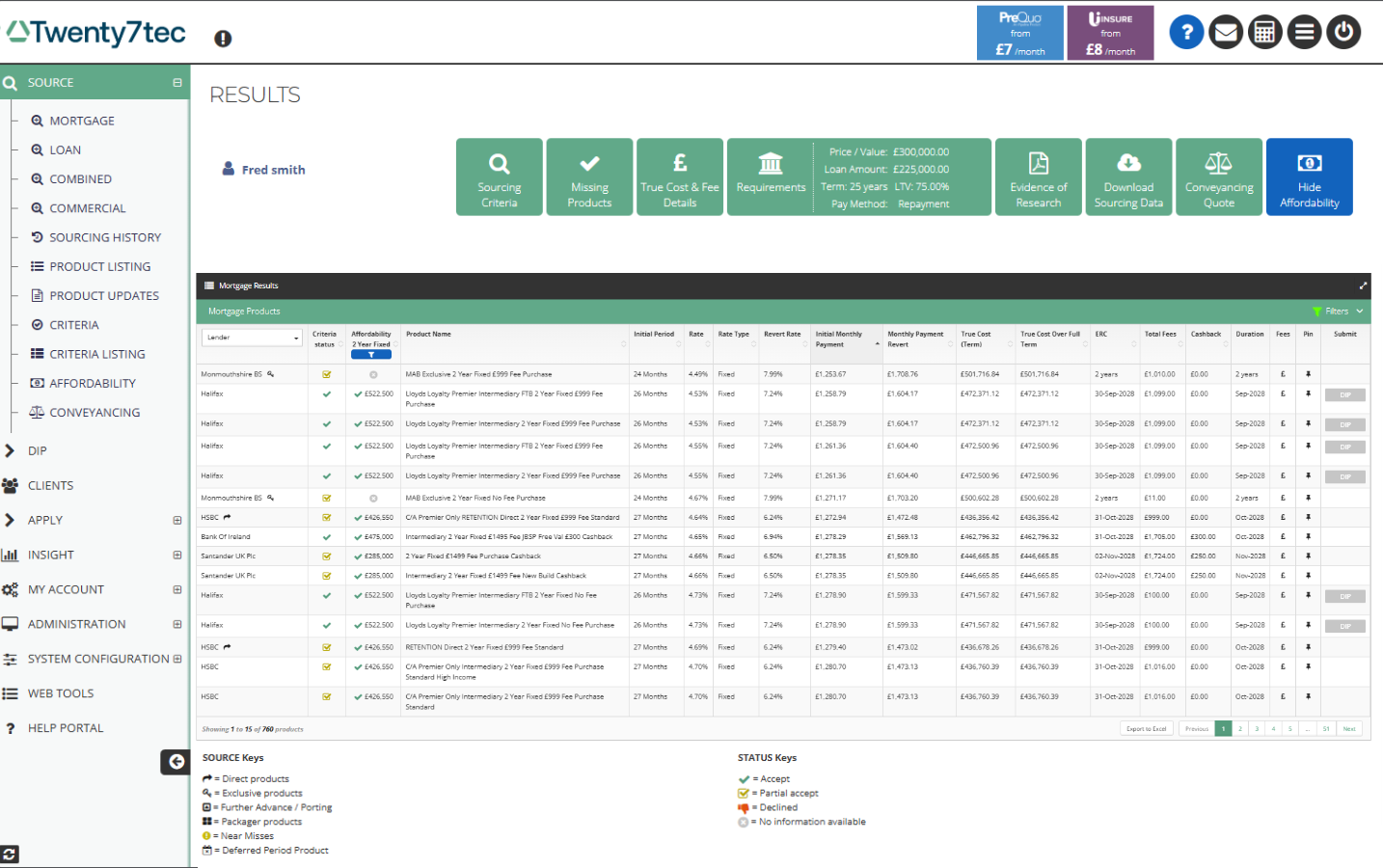Jump to results page 51

(x=1327, y=729)
